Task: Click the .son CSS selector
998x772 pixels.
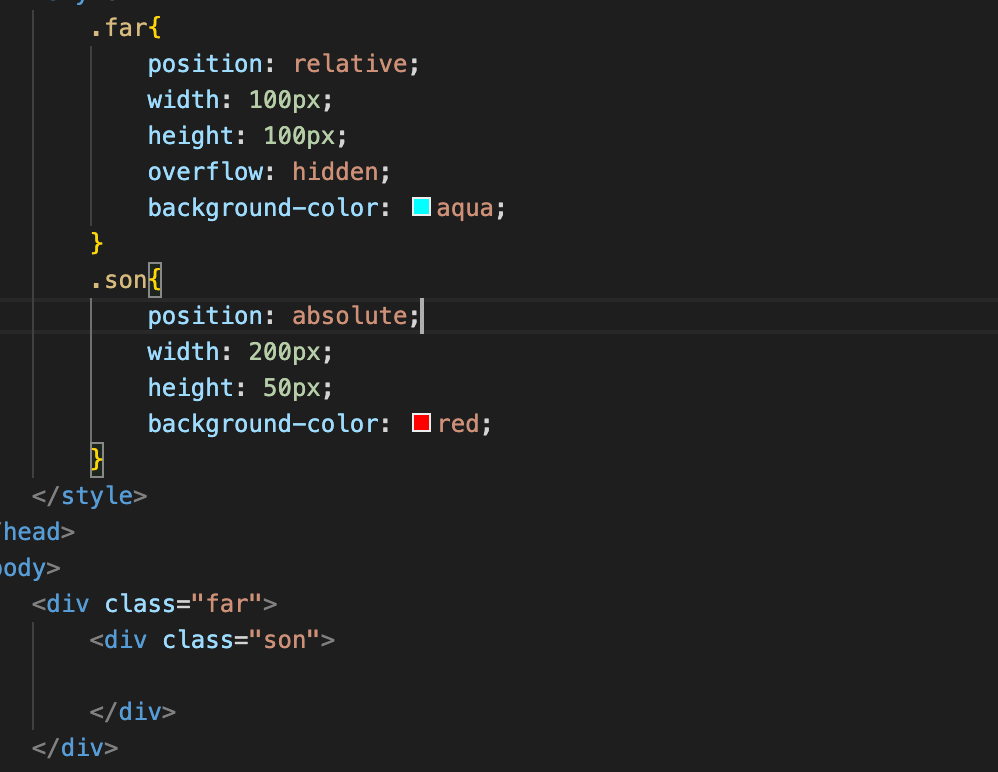Action: click(x=119, y=280)
